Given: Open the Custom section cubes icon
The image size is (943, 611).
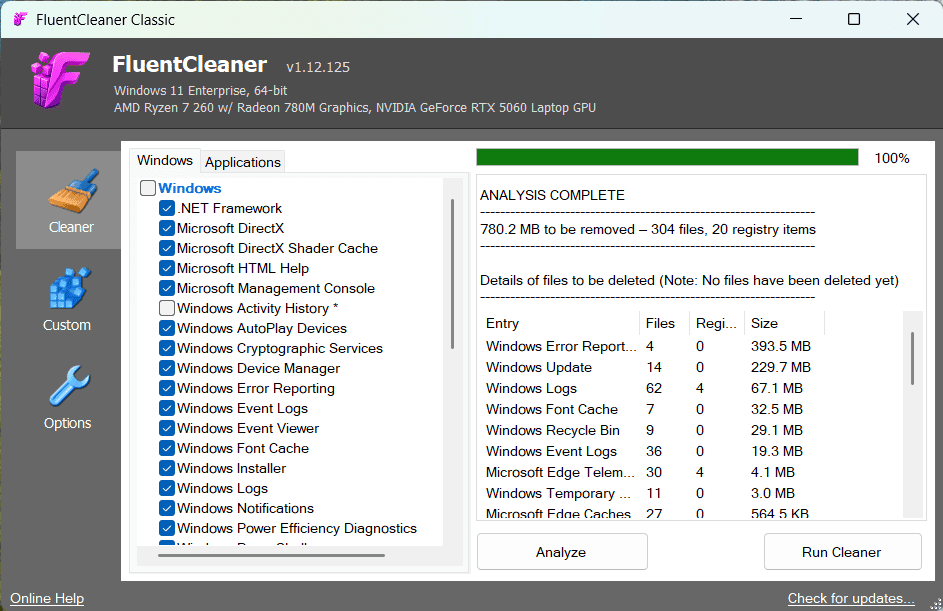Looking at the screenshot, I should click(x=70, y=288).
